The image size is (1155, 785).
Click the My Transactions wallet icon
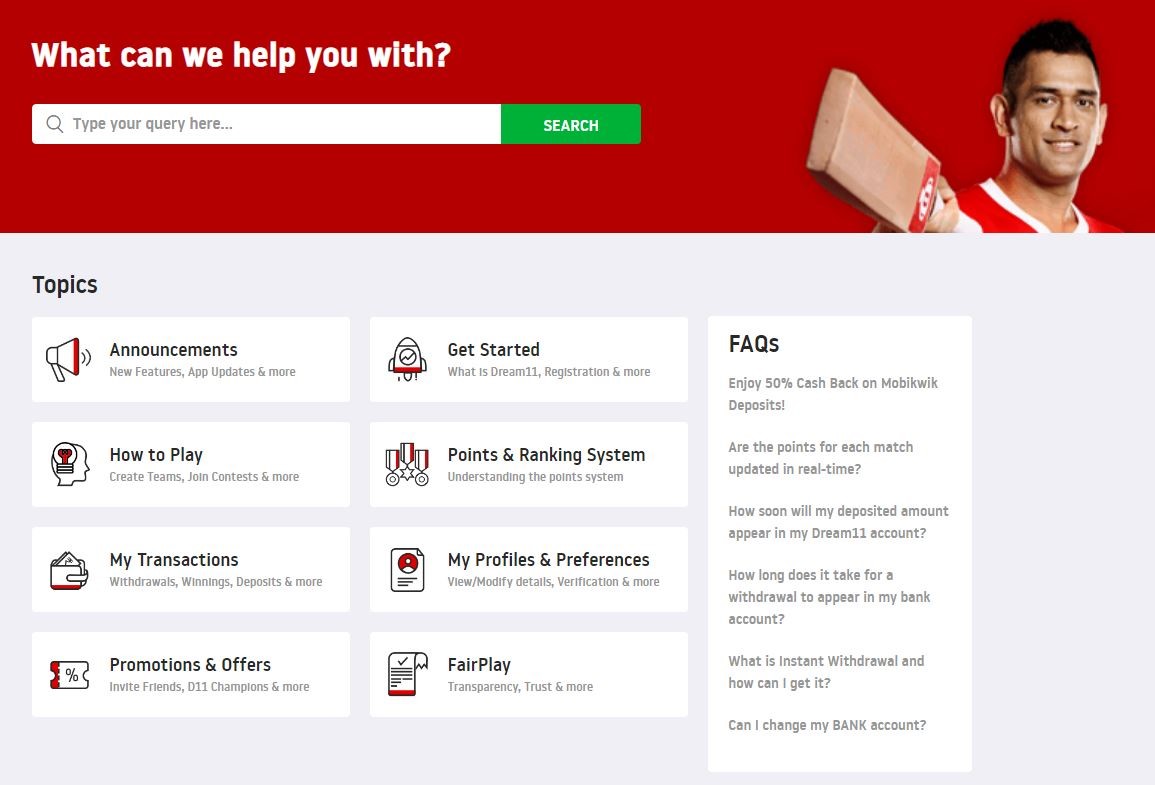[x=69, y=570]
